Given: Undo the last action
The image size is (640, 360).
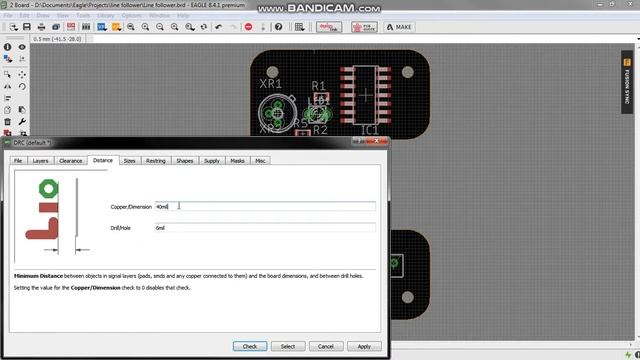Looking at the screenshot, I should click(x=219, y=27).
